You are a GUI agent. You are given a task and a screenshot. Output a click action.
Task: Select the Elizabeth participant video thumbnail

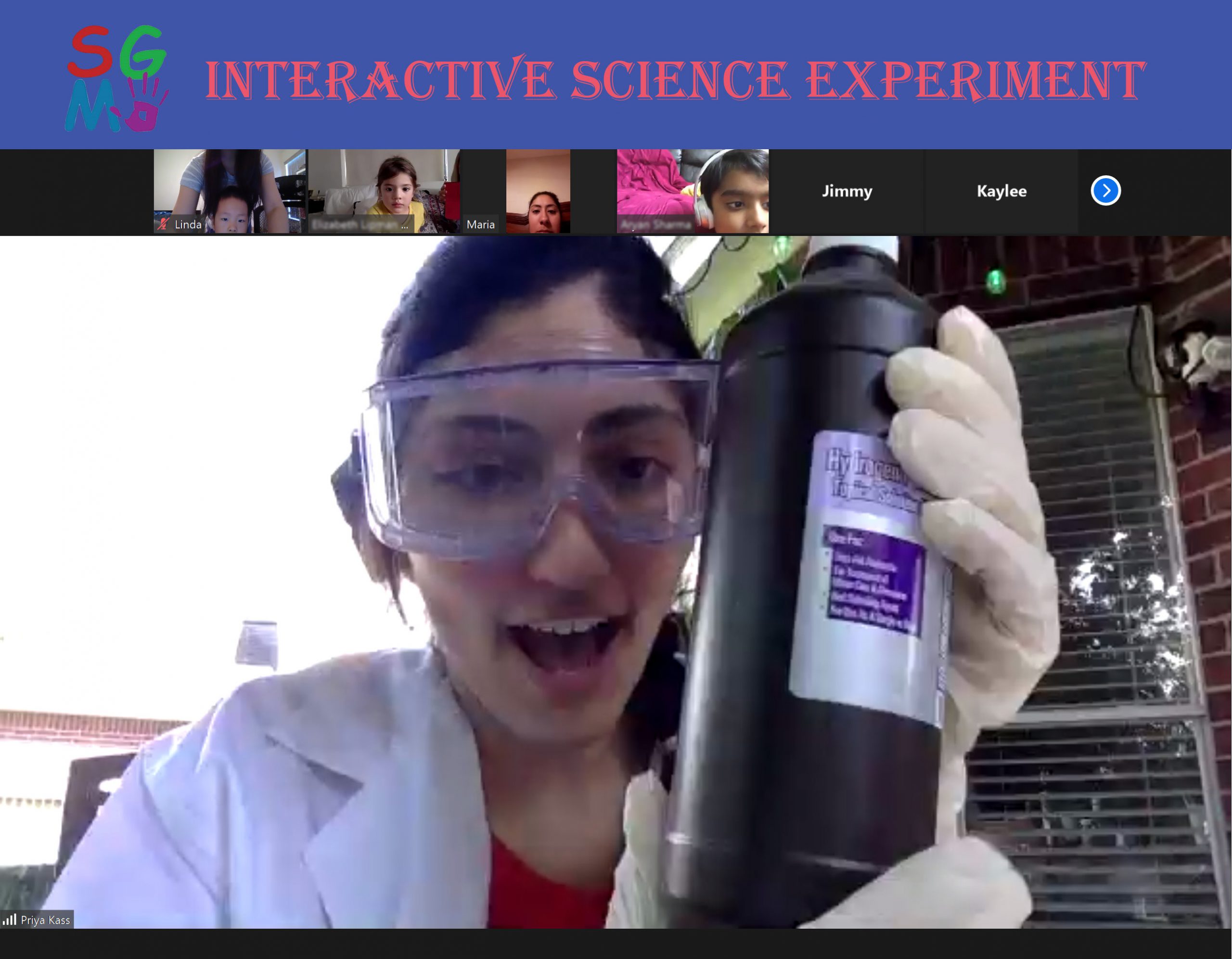click(x=384, y=191)
